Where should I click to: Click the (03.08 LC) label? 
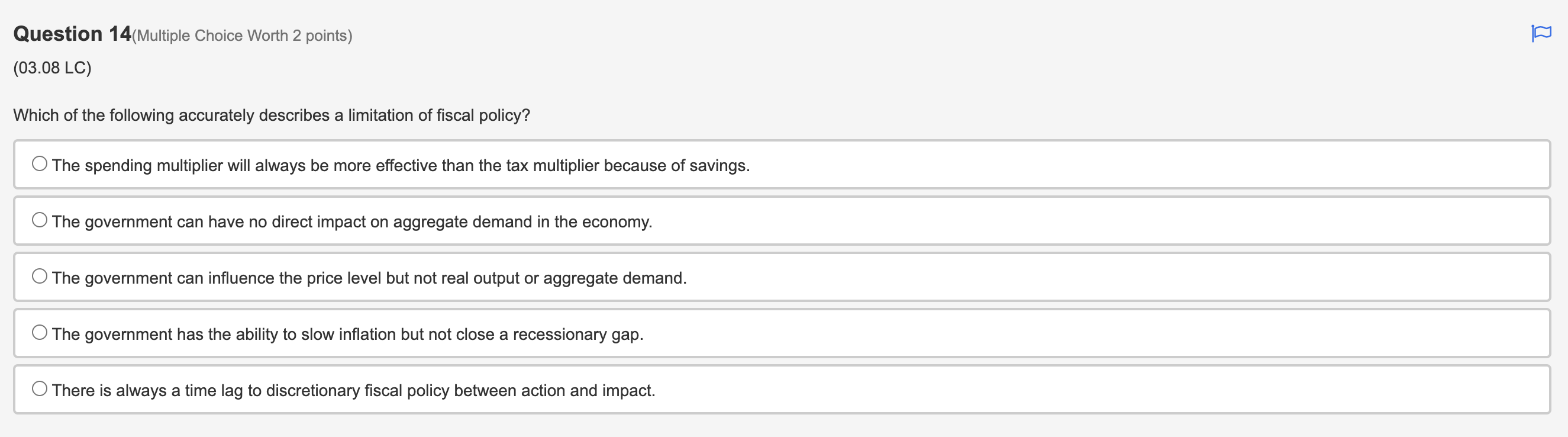tap(51, 68)
